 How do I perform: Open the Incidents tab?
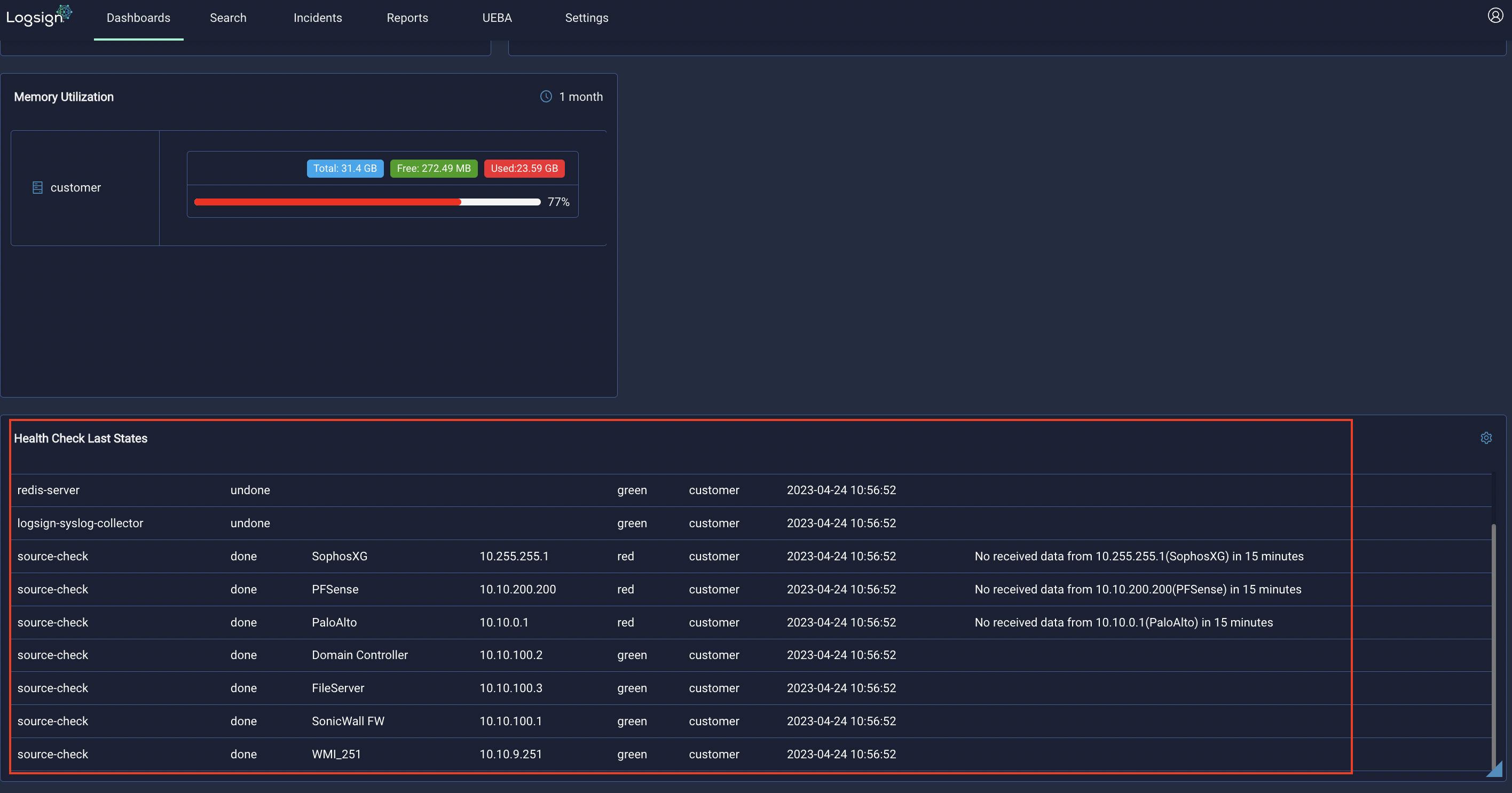(318, 18)
